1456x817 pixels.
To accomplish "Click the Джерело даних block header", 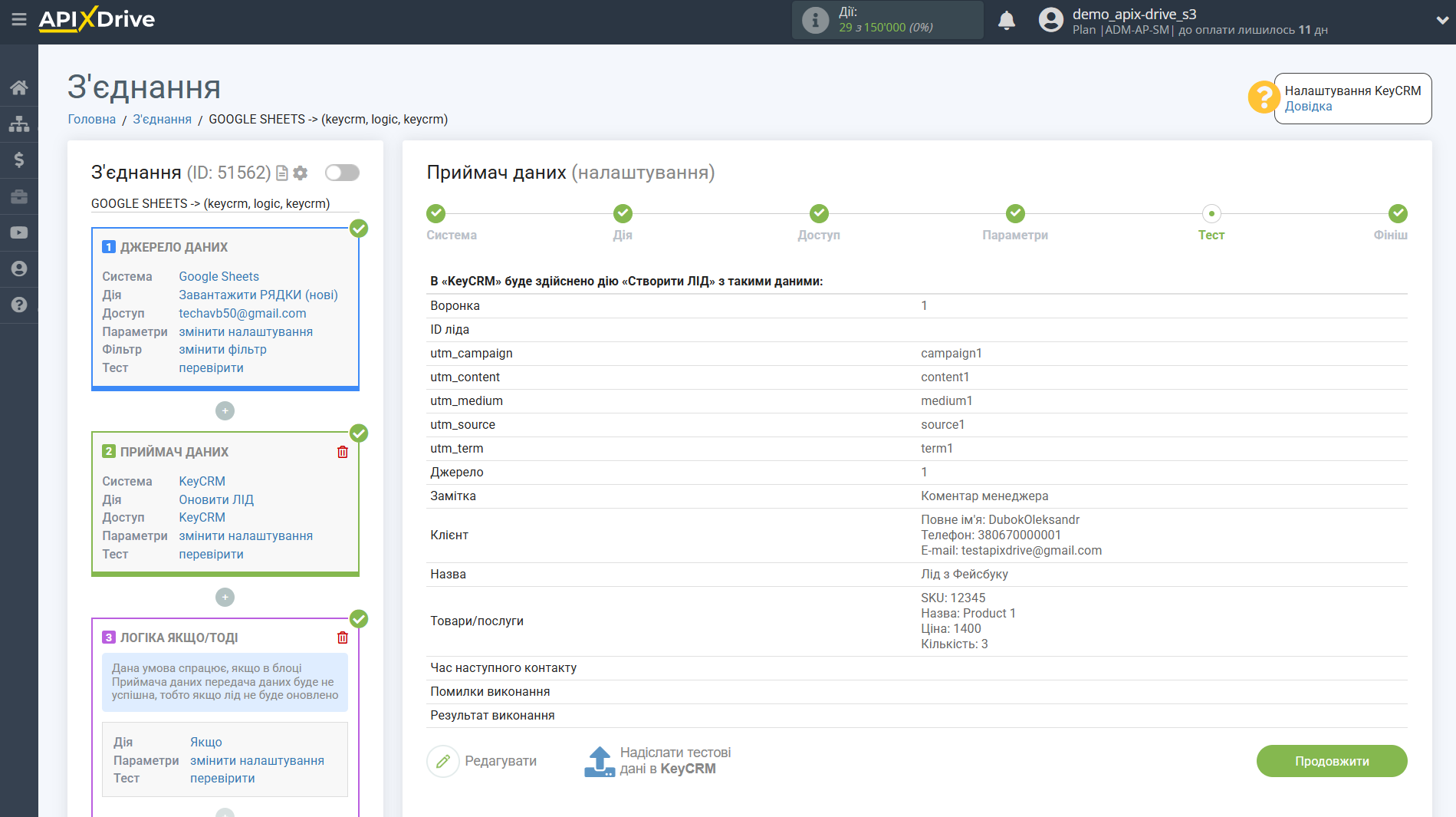I will [x=174, y=247].
